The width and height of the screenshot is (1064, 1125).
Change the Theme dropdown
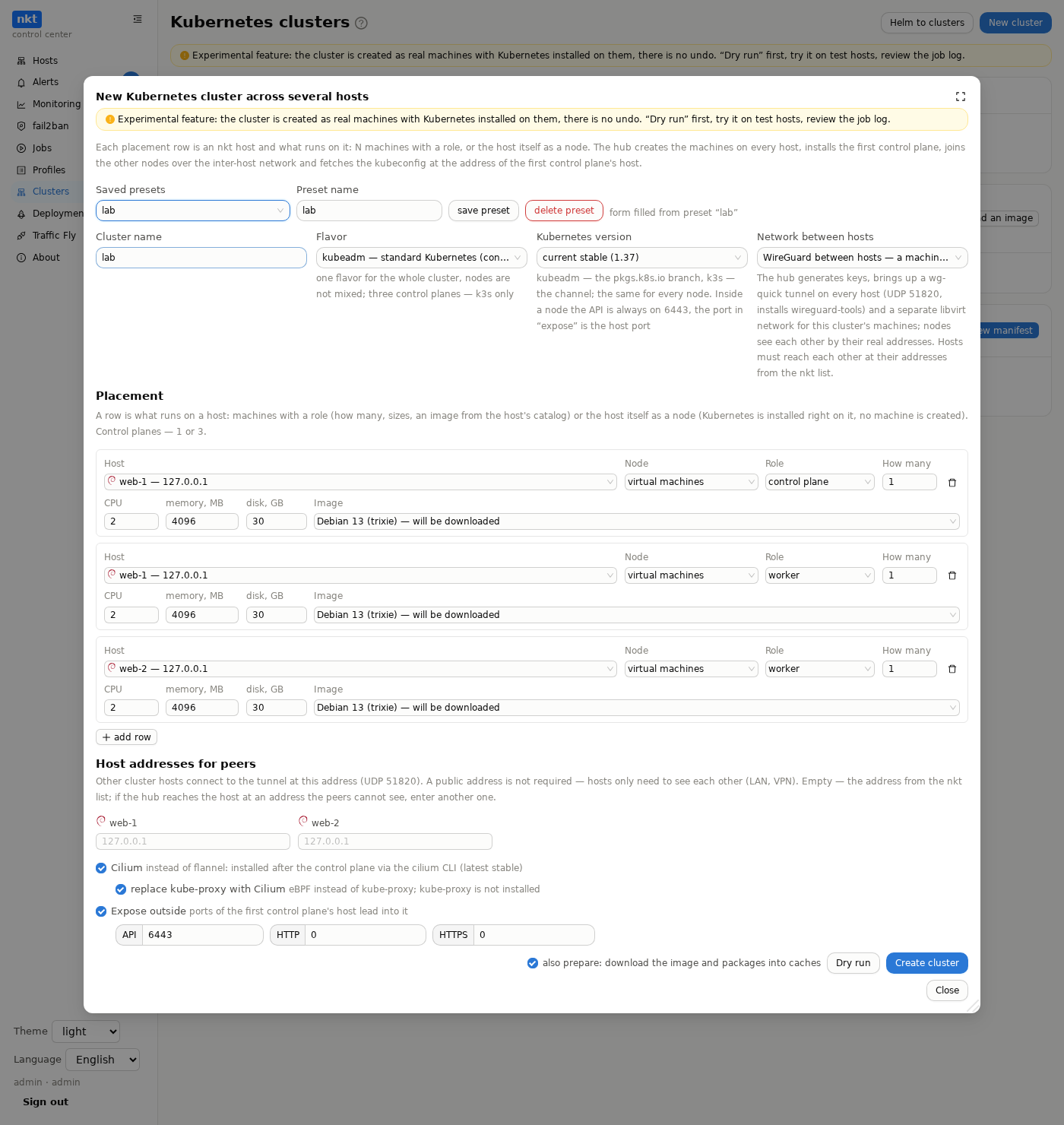86,1032
